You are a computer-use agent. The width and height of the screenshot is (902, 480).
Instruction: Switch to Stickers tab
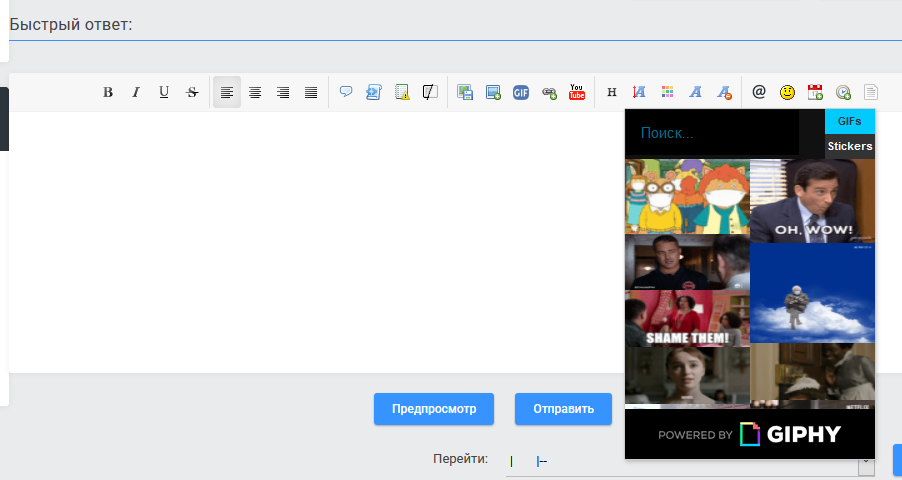(x=850, y=146)
